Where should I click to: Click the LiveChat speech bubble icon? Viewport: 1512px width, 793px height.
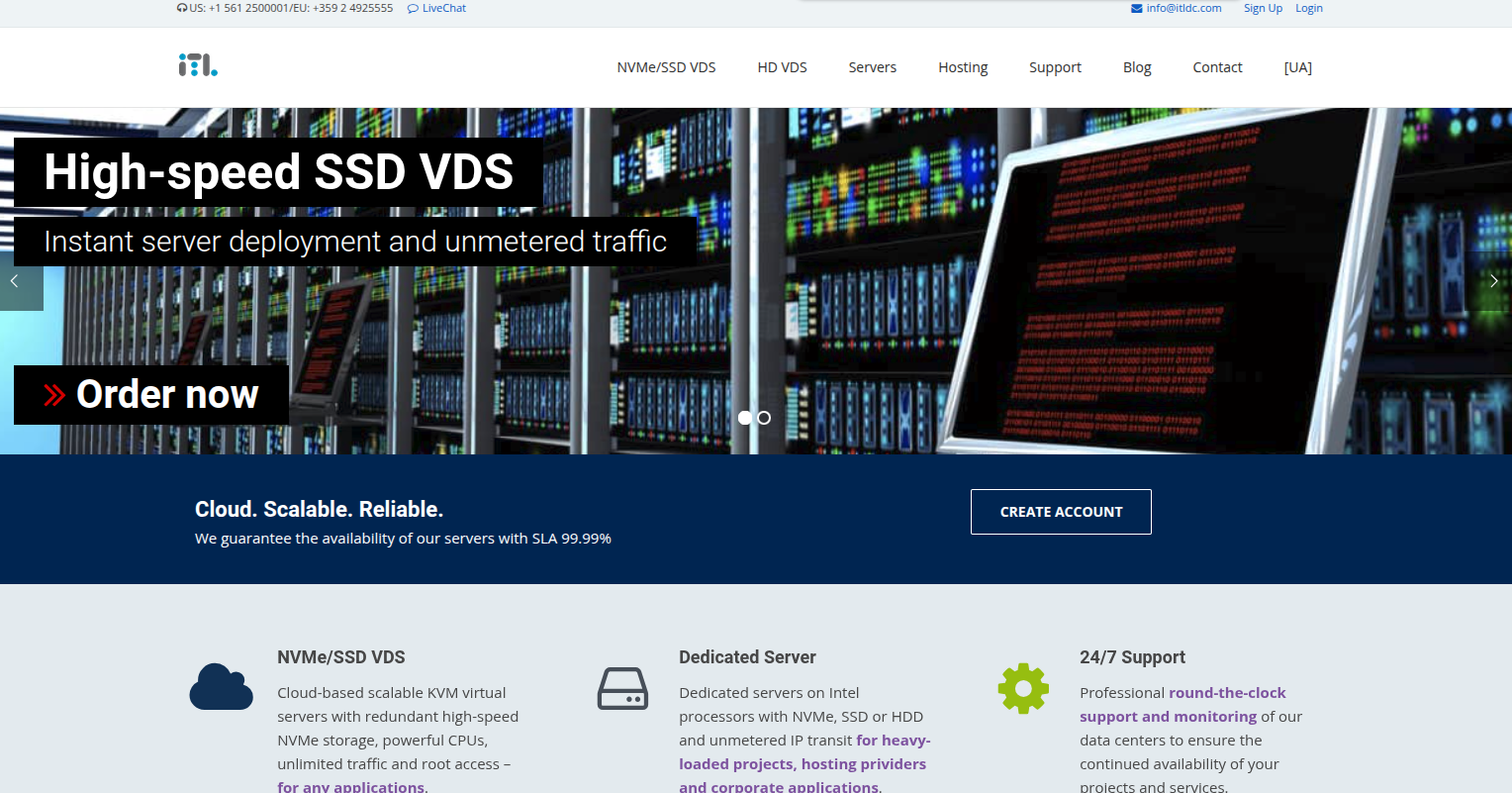click(413, 9)
